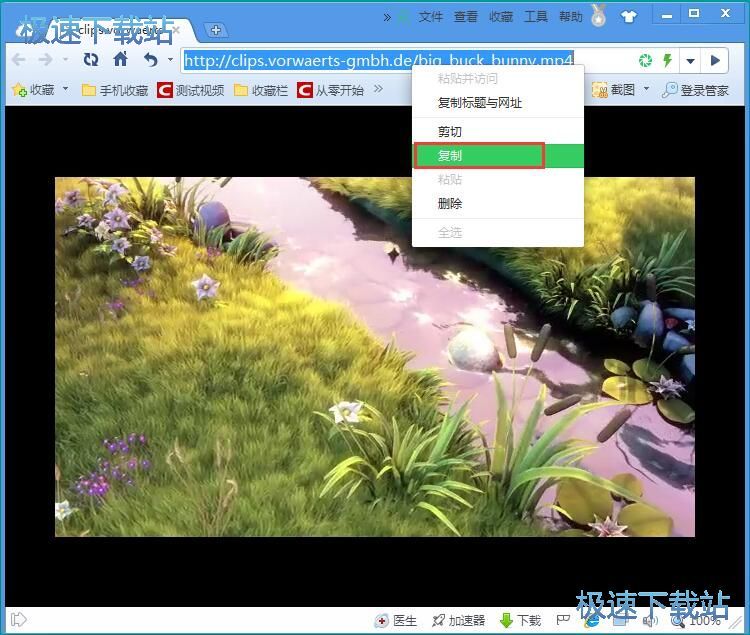Open restore-tab history dropdown arrow

pyautogui.click(x=170, y=60)
